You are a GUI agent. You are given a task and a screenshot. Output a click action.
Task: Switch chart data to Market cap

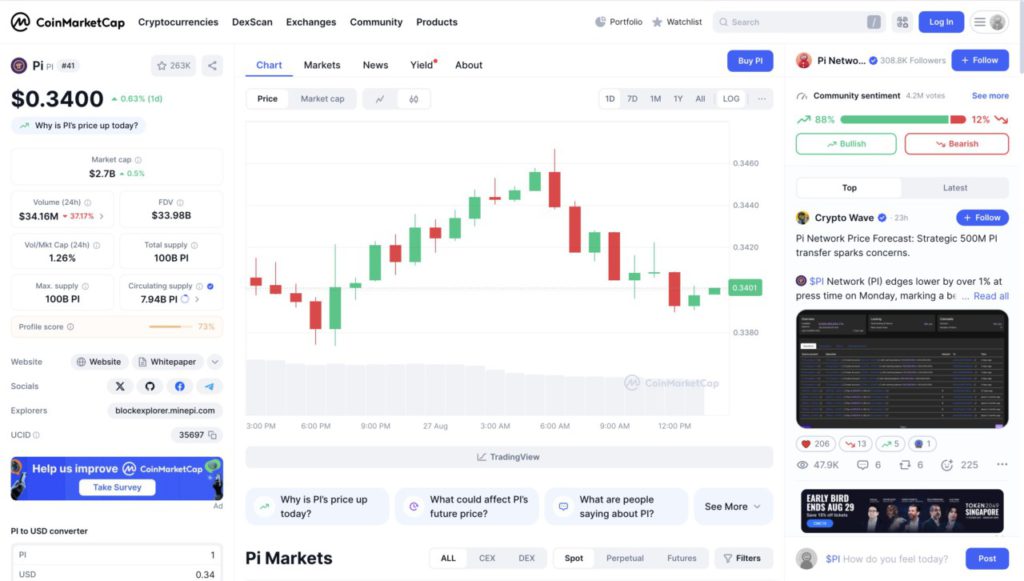(x=322, y=99)
